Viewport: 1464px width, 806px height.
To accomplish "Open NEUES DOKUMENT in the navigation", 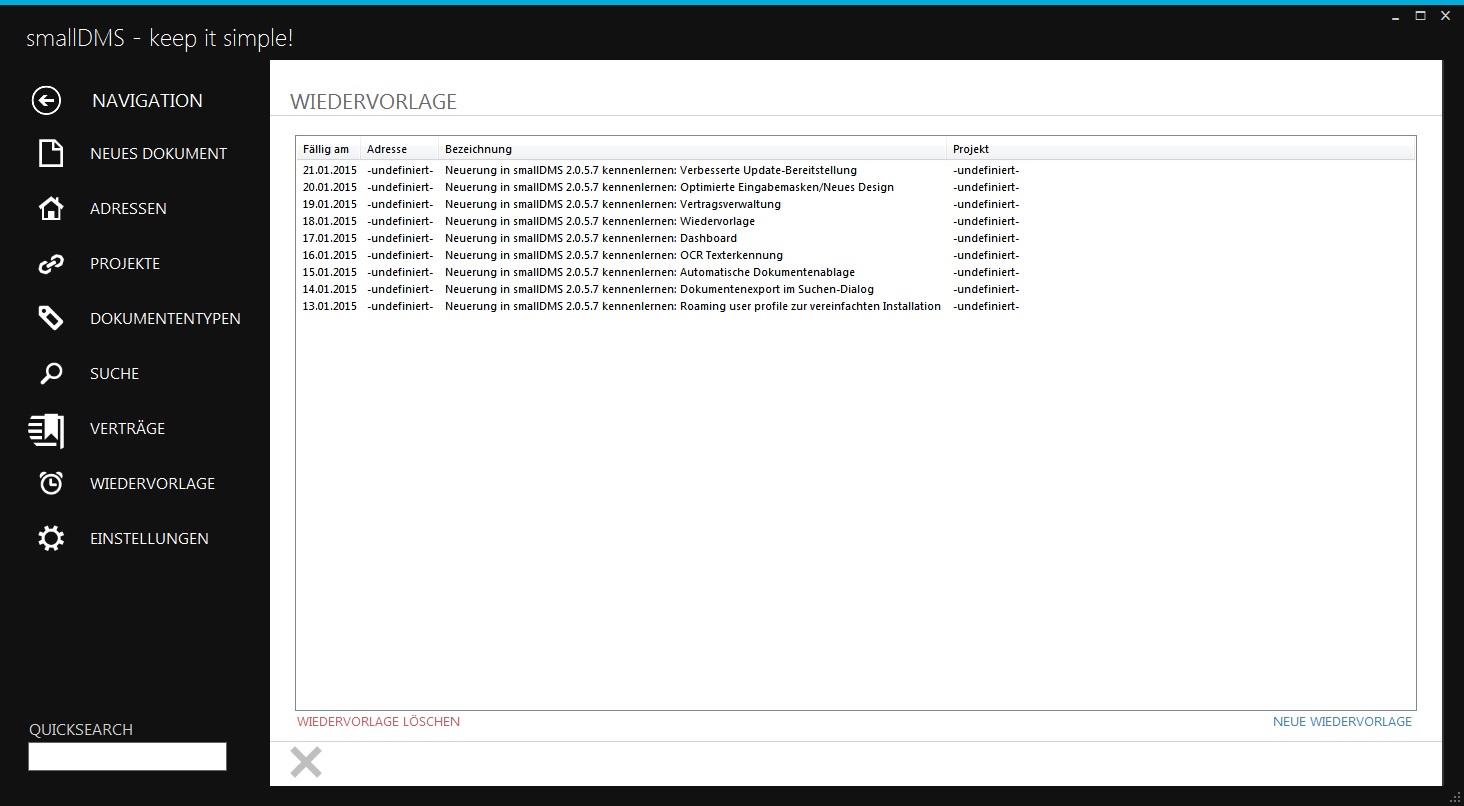I will point(158,154).
